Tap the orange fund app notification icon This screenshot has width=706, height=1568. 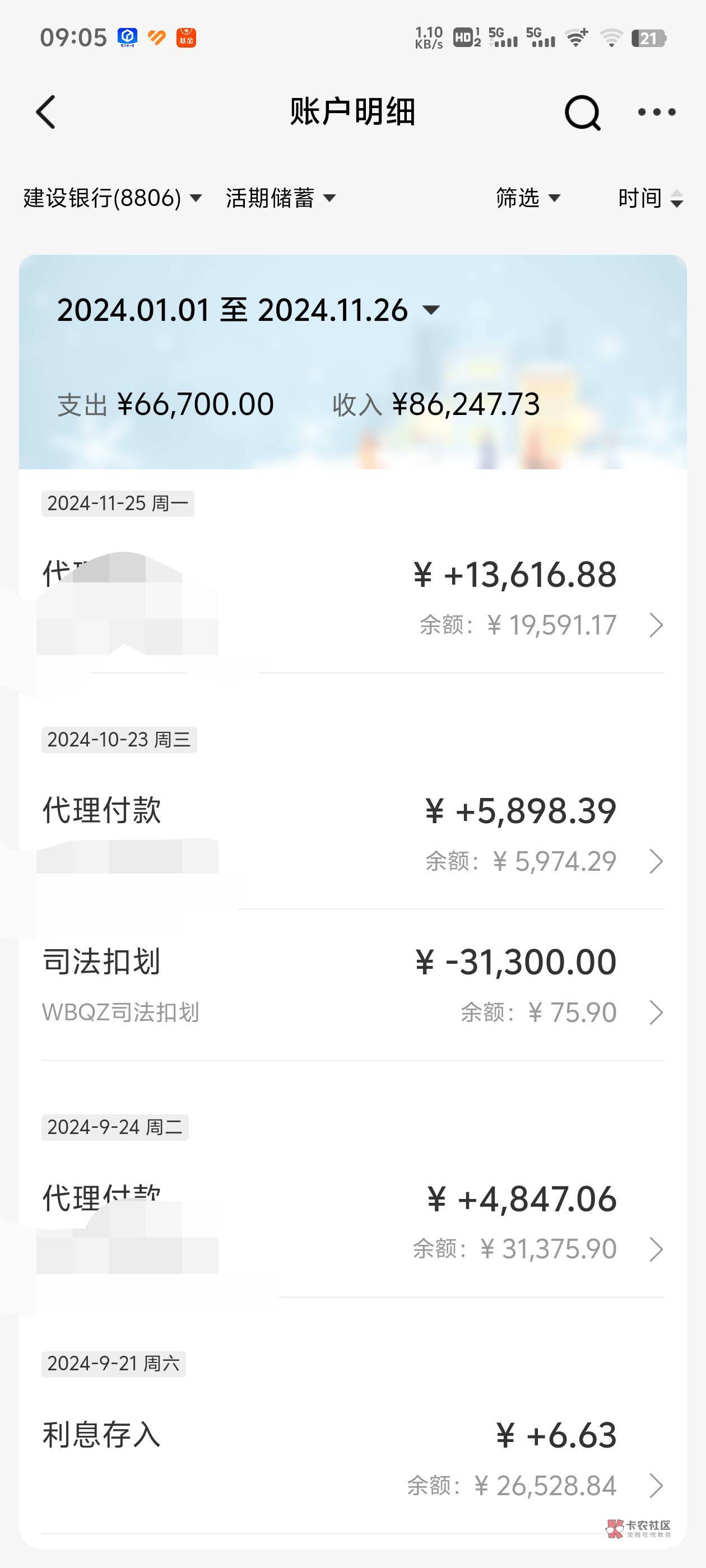187,38
